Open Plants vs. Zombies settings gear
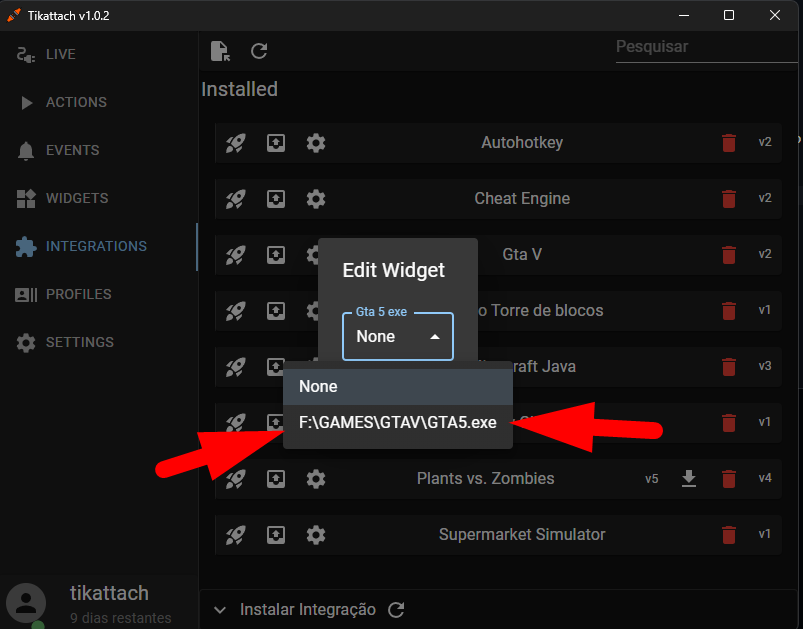803x629 pixels. point(316,479)
